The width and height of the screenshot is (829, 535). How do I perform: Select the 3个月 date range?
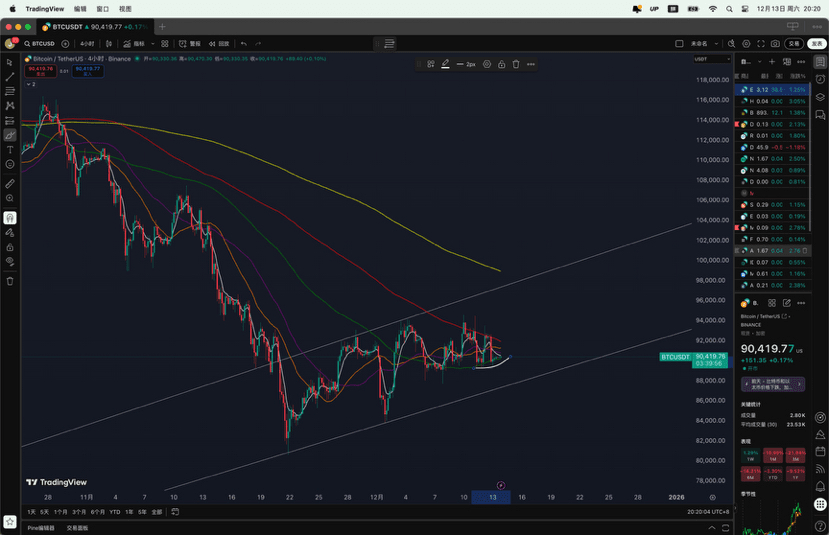tap(79, 512)
